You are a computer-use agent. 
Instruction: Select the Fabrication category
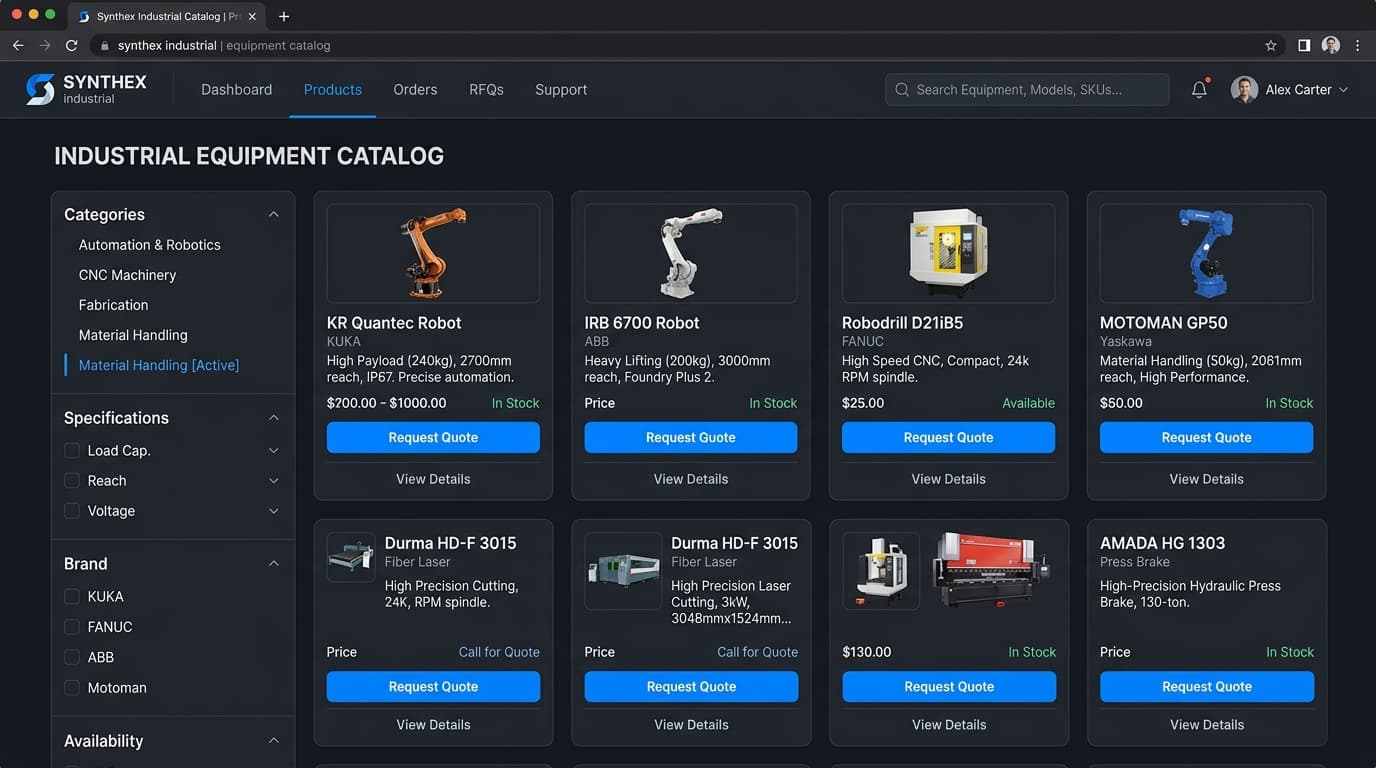coord(113,305)
